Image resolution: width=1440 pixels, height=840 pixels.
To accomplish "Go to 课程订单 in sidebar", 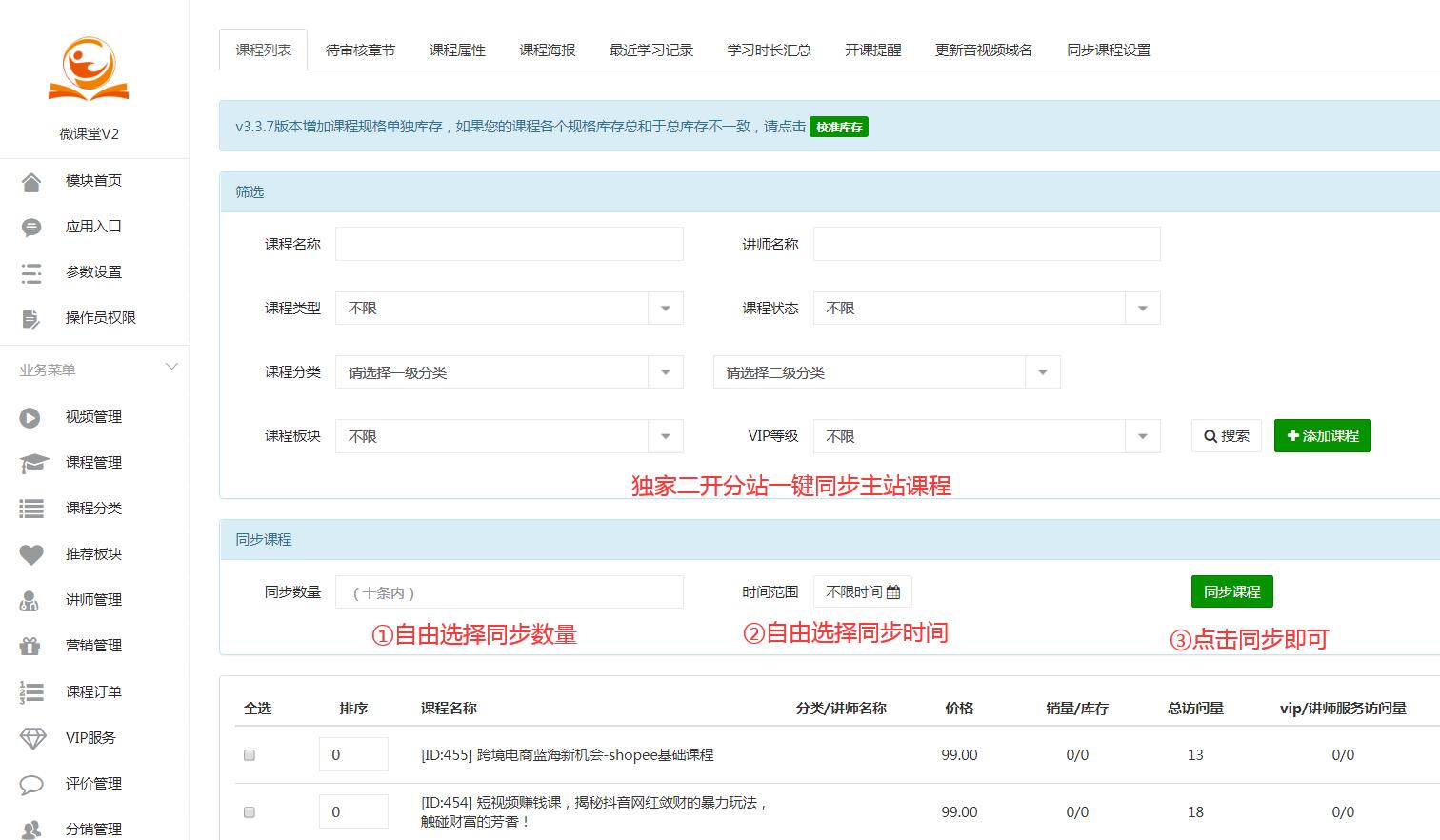I will (x=93, y=691).
